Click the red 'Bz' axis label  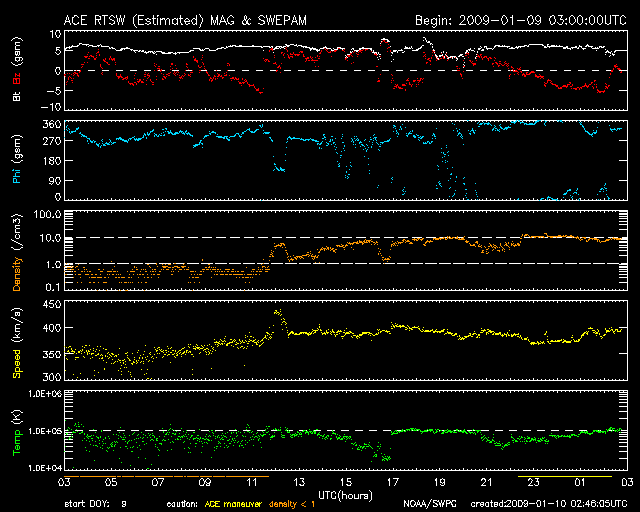click(x=17, y=79)
